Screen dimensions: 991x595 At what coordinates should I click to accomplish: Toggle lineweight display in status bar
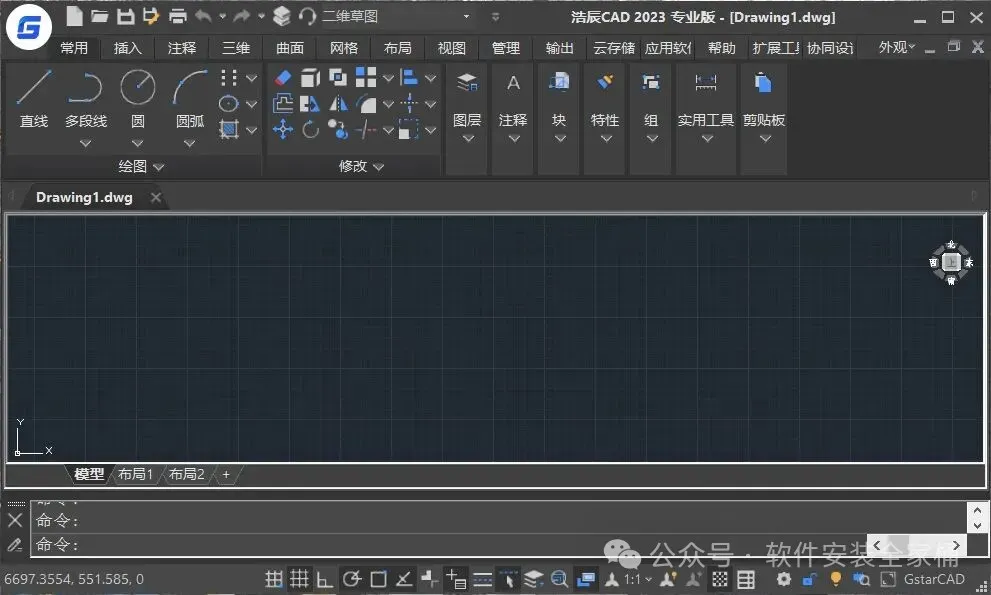[482, 579]
